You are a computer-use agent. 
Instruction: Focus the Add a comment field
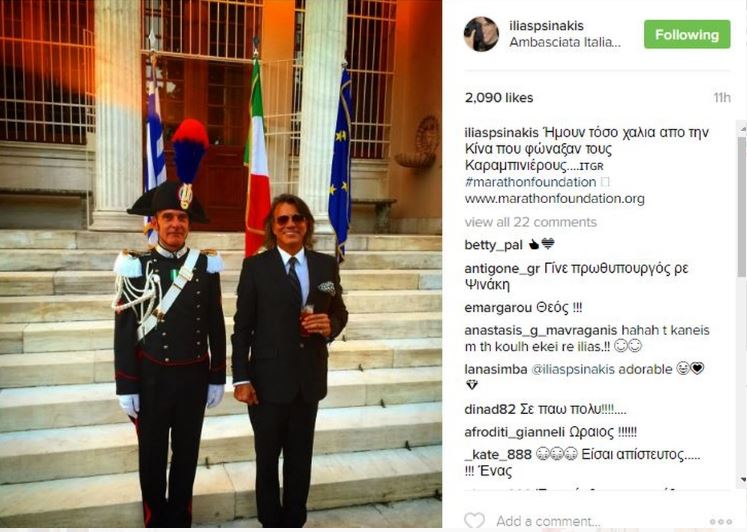click(x=548, y=521)
